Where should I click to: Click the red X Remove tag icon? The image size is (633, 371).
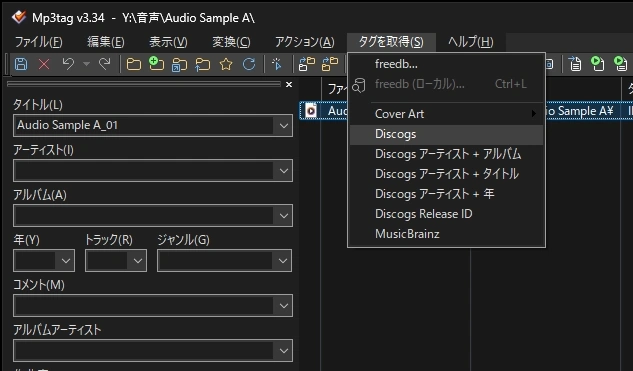(44, 64)
